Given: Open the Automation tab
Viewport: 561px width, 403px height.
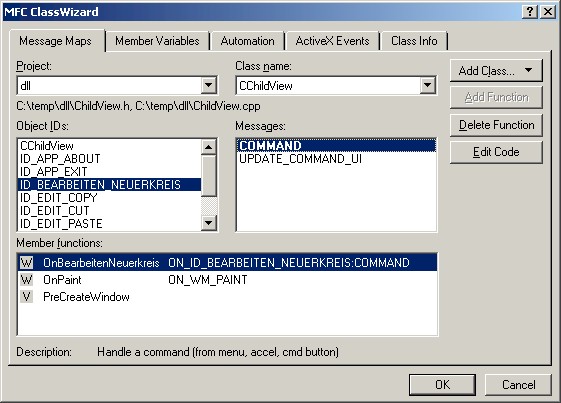Looking at the screenshot, I should coord(247,41).
